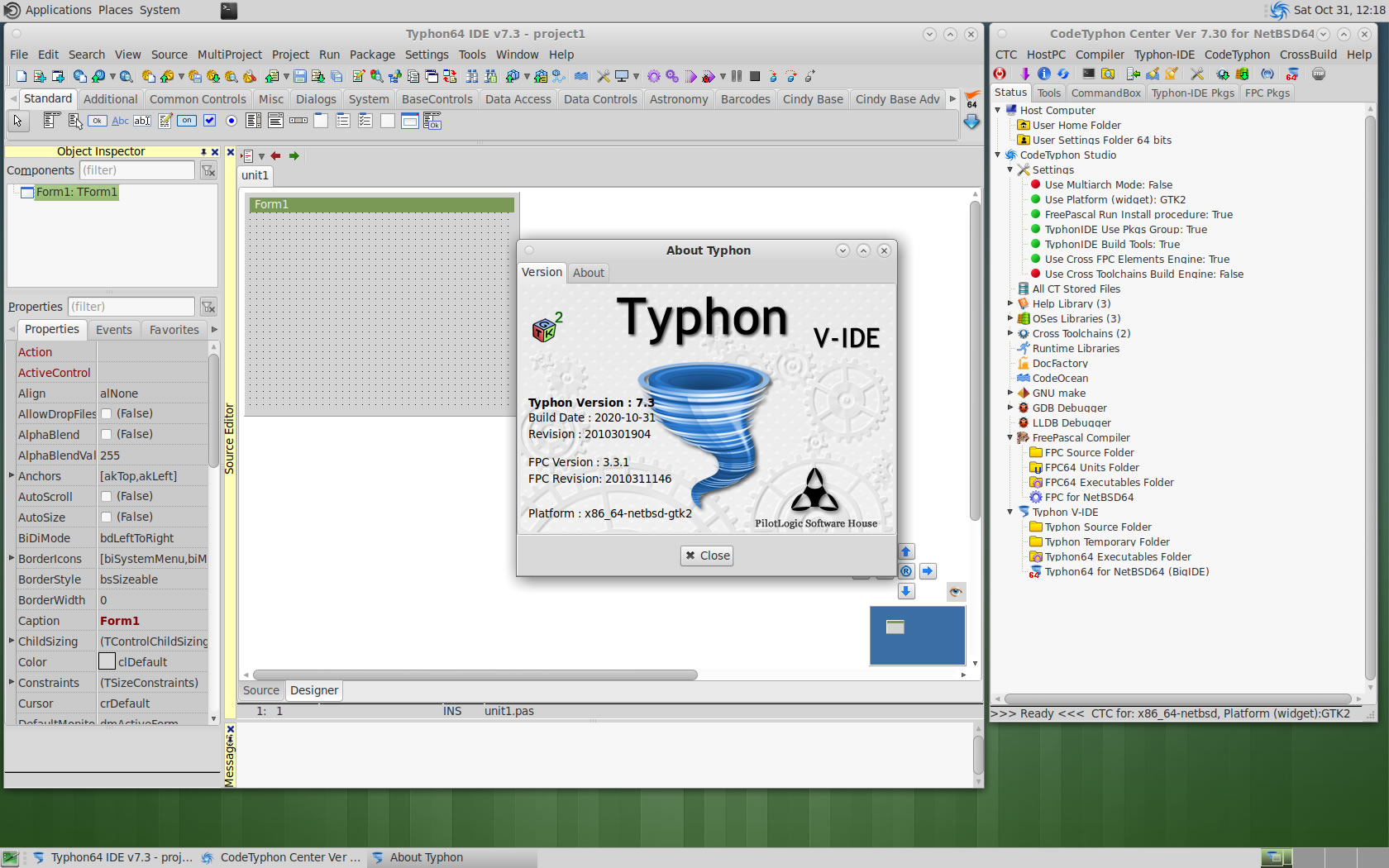
Task: Click the properties filter funnel icon
Action: (208, 307)
